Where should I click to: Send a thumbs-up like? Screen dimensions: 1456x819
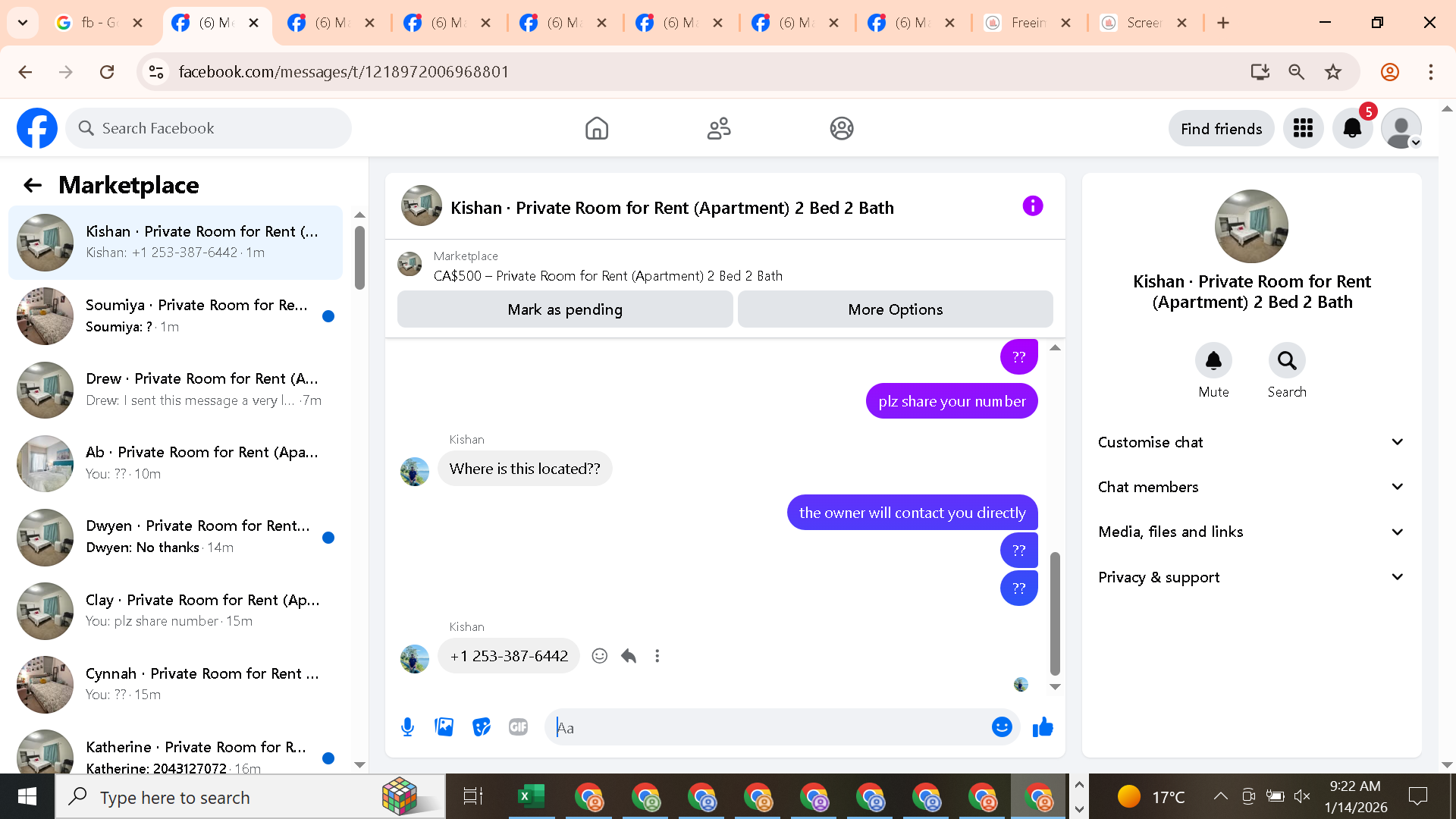[x=1043, y=727]
